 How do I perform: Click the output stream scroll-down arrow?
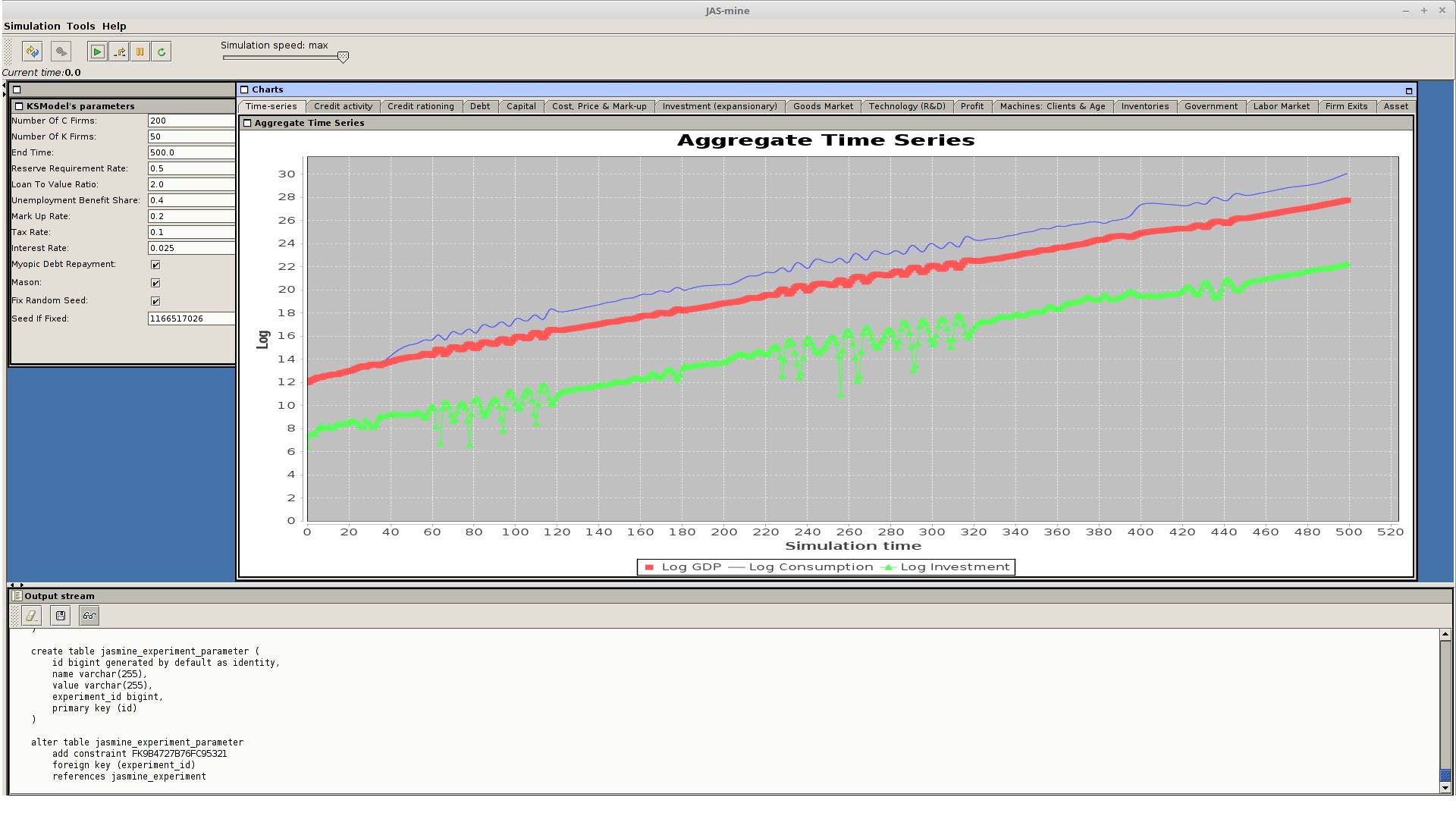point(1445,788)
